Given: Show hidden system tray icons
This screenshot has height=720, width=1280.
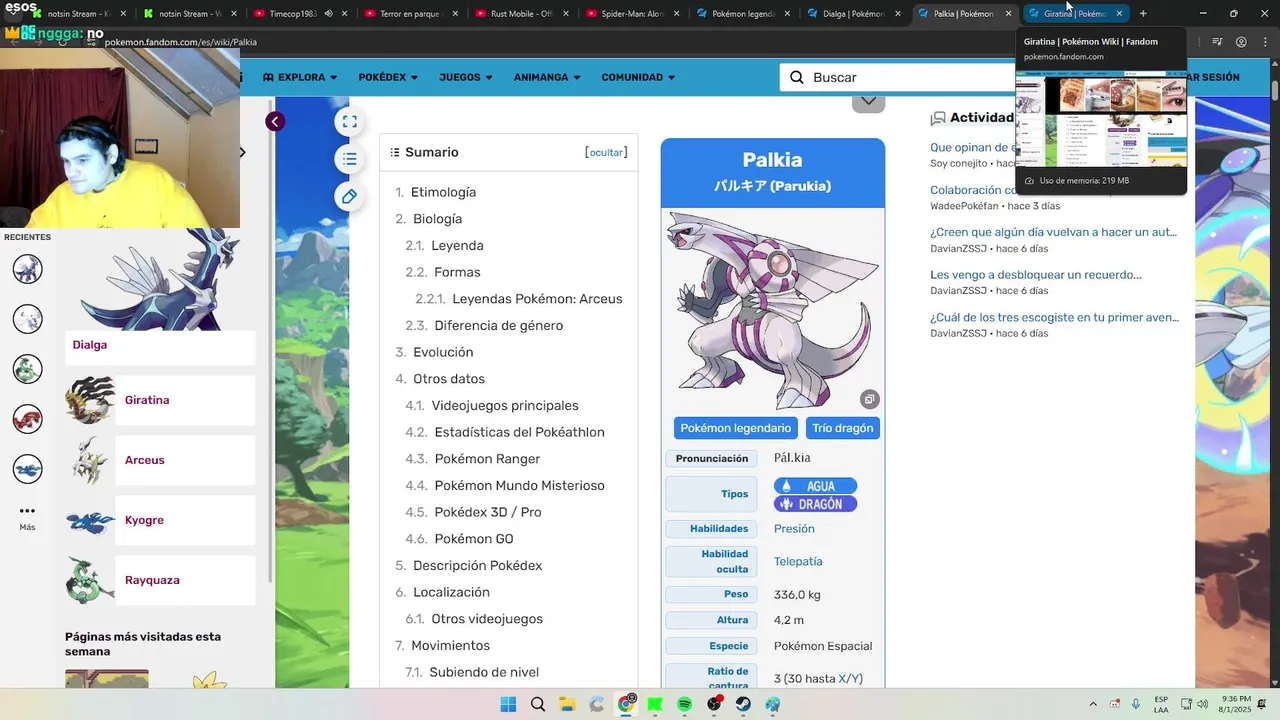Looking at the screenshot, I should pos(1092,704).
